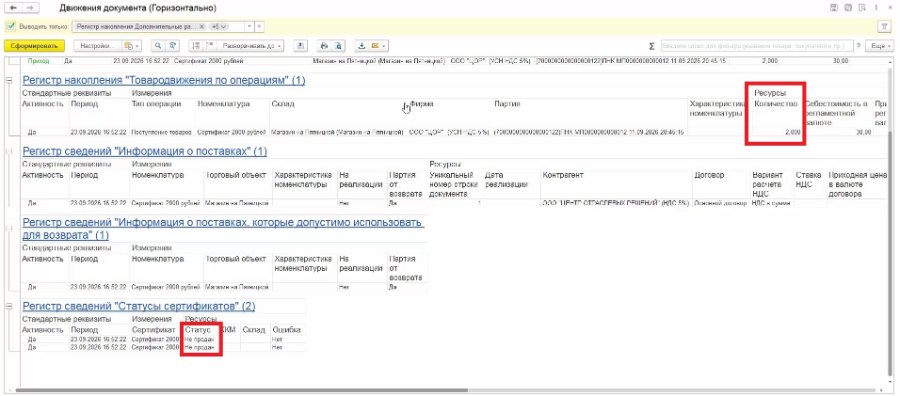Open the vertical dots menu in title bar
Viewport: 900px width, 396px height.
[x=877, y=8]
